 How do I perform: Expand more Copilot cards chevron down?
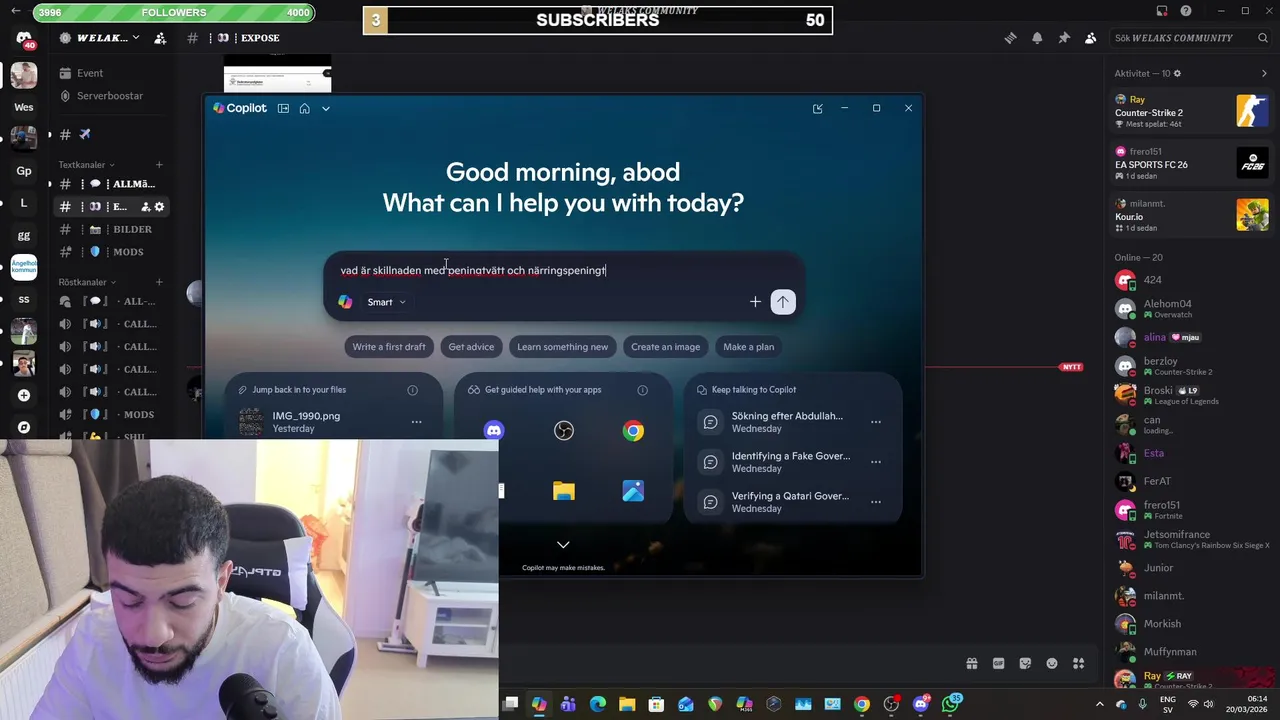click(x=563, y=545)
